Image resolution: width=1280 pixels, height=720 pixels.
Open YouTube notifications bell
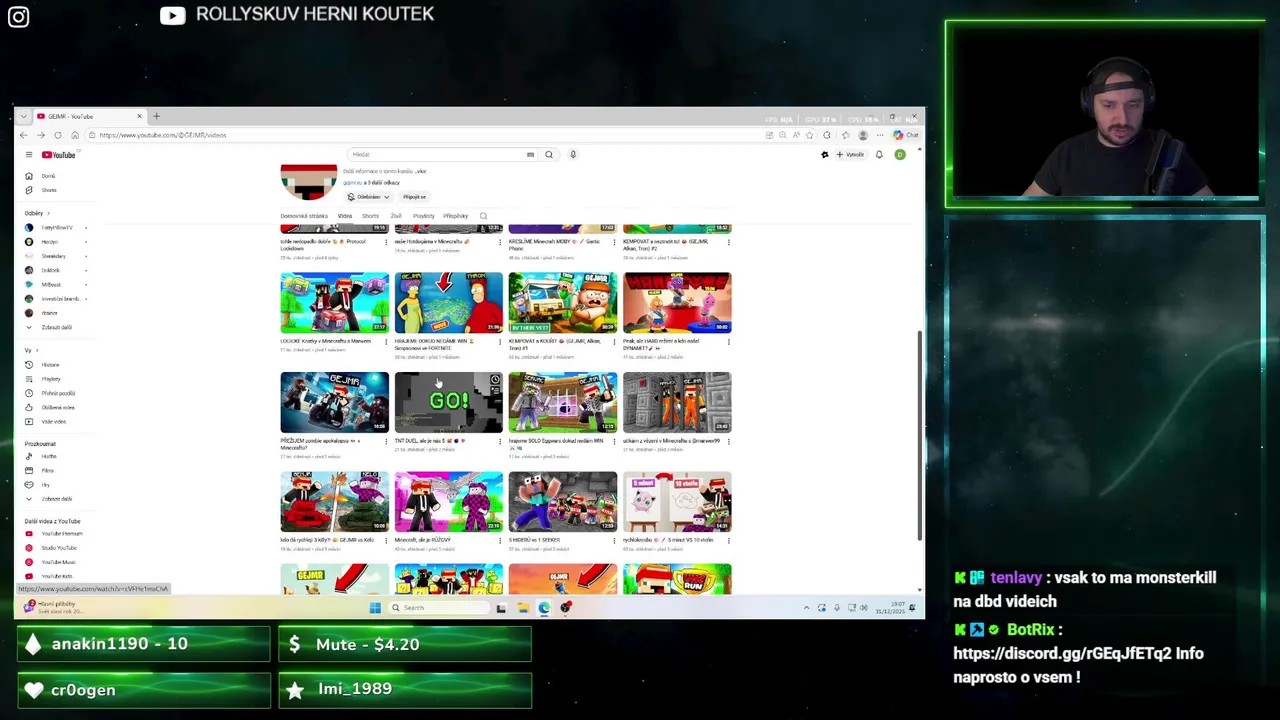(x=879, y=155)
